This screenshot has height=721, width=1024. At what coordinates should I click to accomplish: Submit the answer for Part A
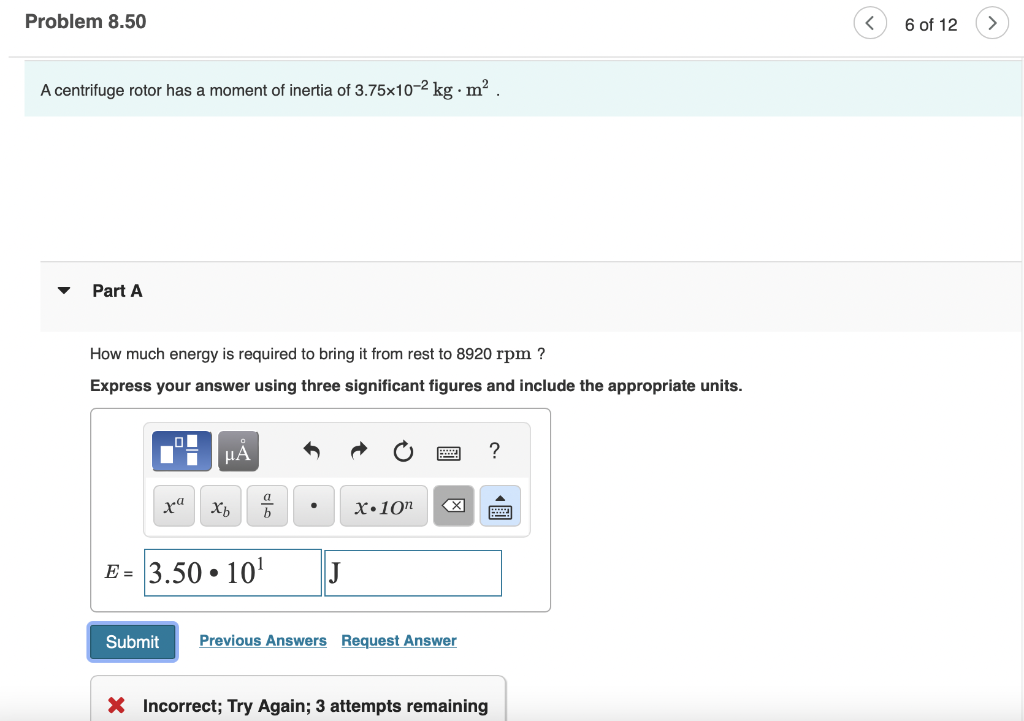[132, 641]
